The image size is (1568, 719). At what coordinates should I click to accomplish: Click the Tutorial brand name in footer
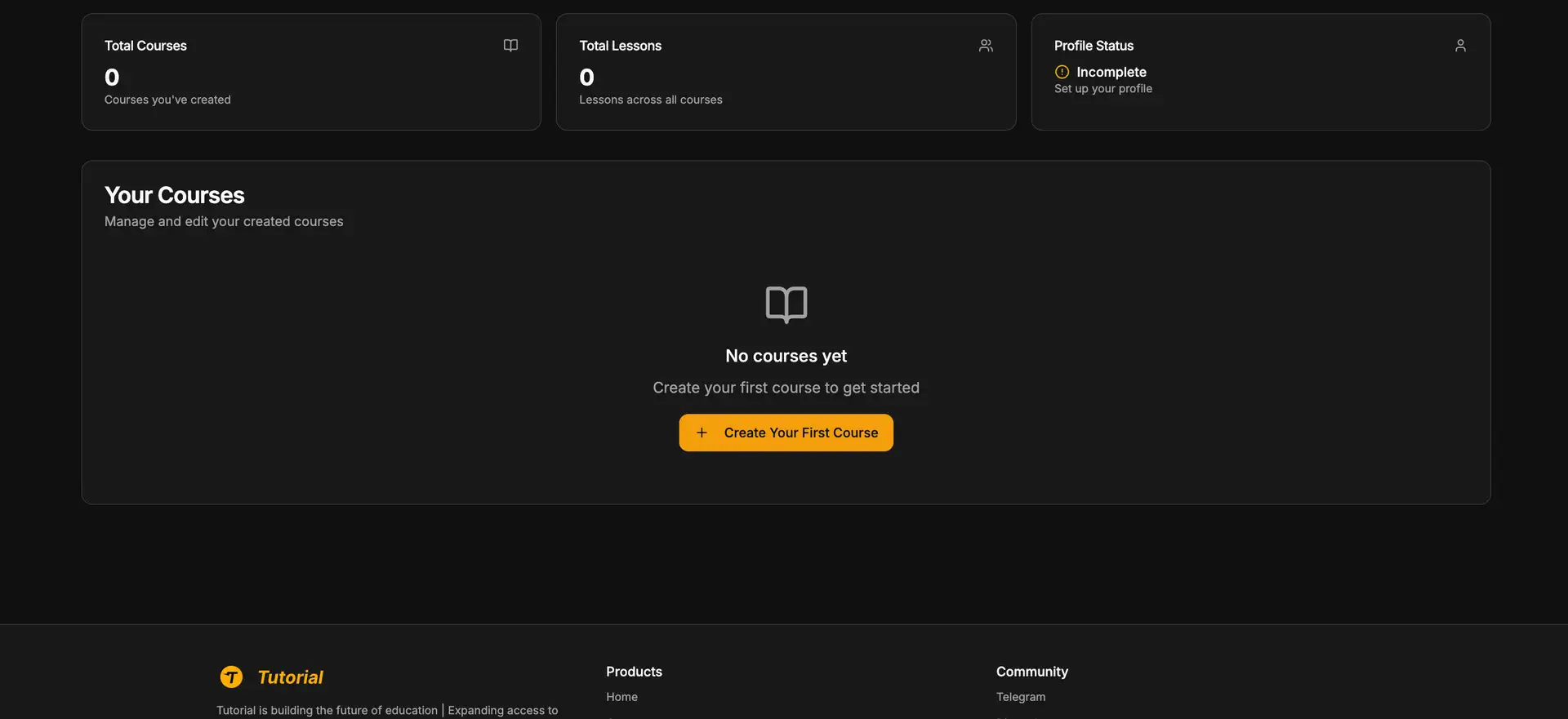point(290,677)
